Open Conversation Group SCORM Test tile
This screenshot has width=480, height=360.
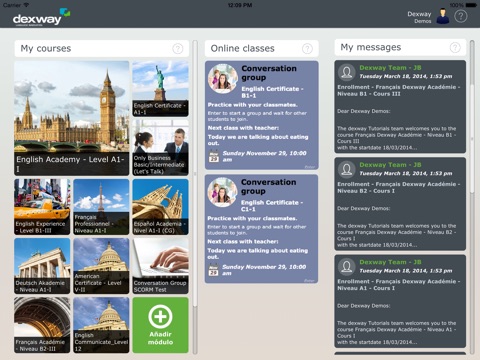click(x=160, y=266)
